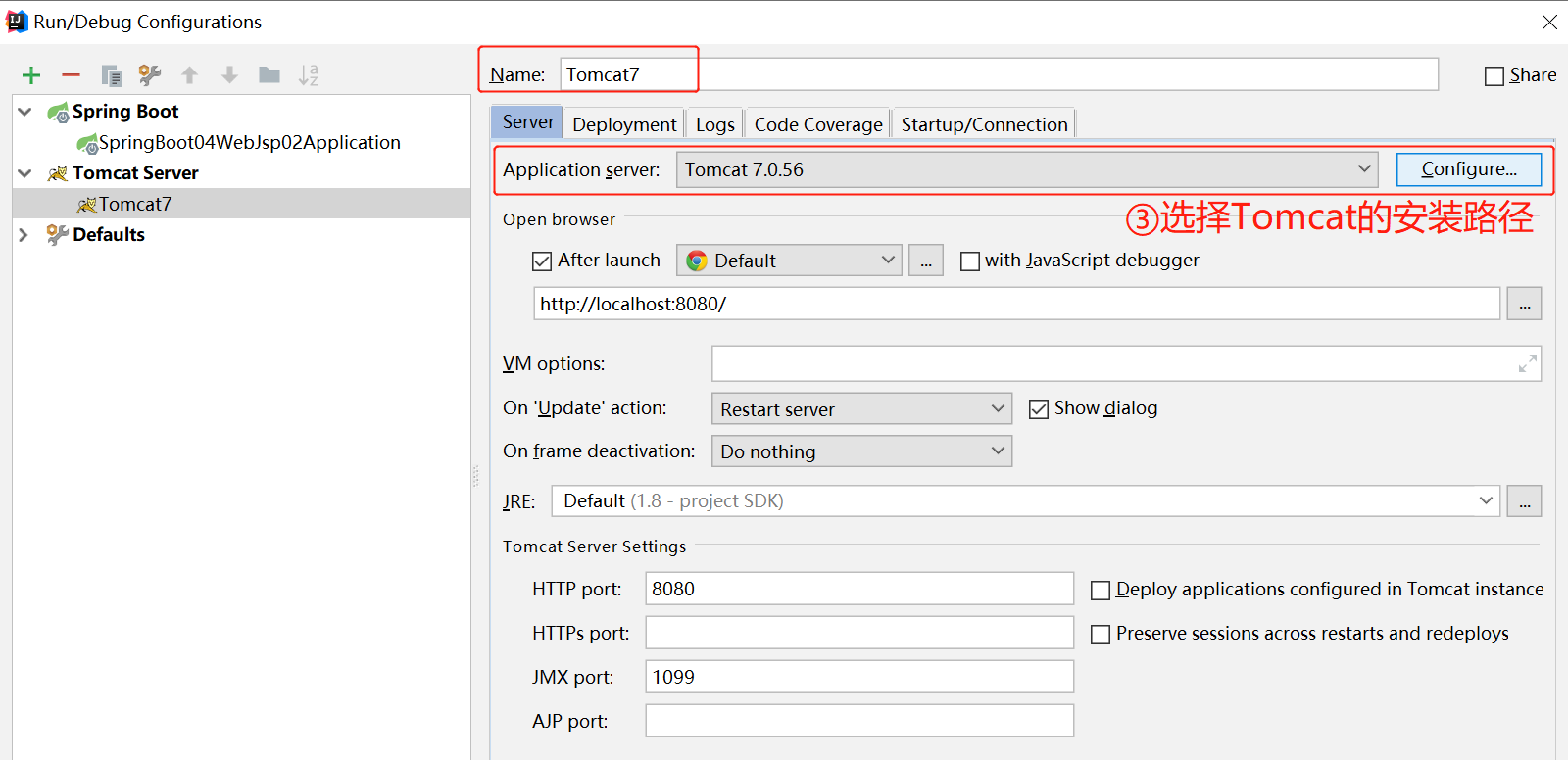Click browse button next to browser dropdown

point(926,261)
